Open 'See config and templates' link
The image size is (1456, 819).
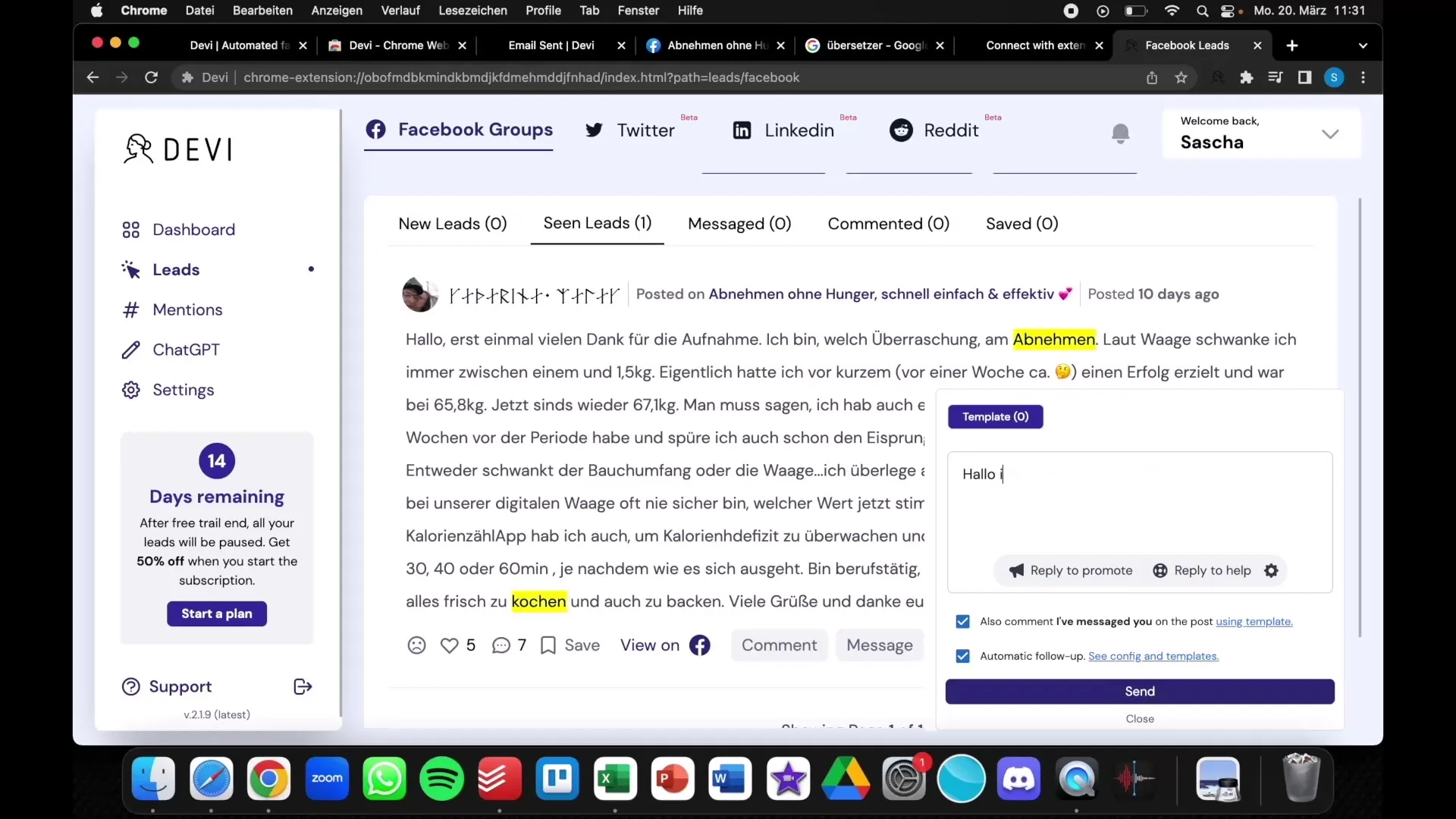pos(1153,657)
